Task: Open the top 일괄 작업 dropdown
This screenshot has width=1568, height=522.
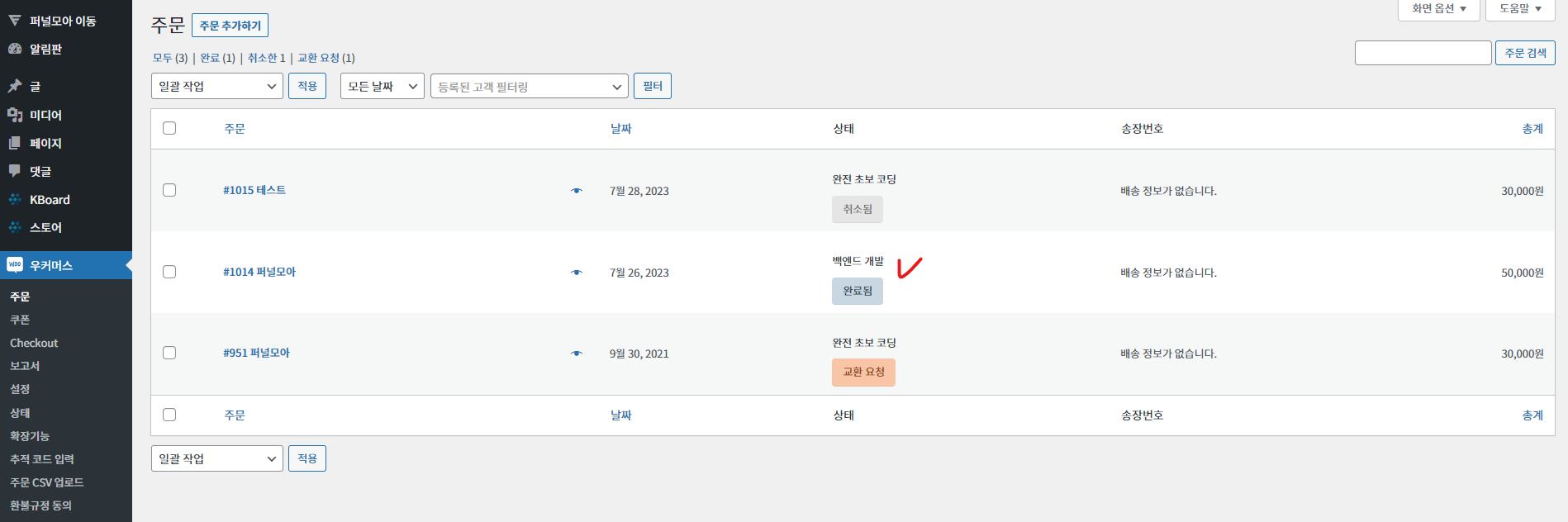Action: coord(217,86)
